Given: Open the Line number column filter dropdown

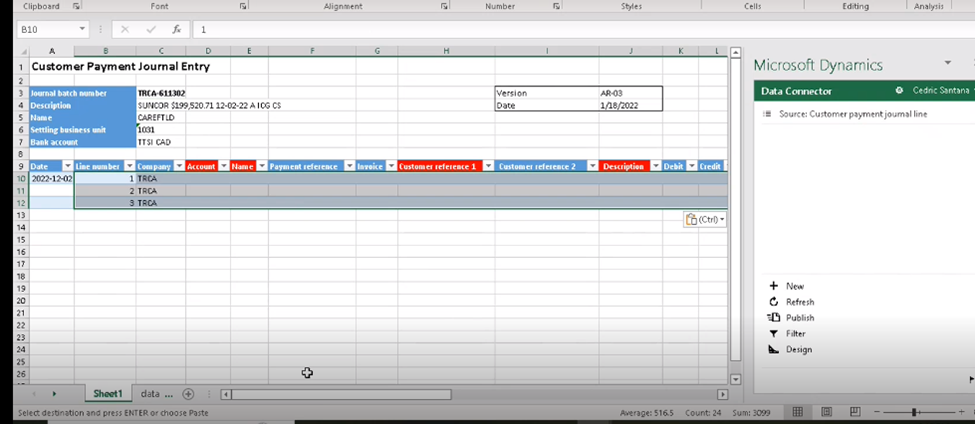Looking at the screenshot, I should coord(130,166).
